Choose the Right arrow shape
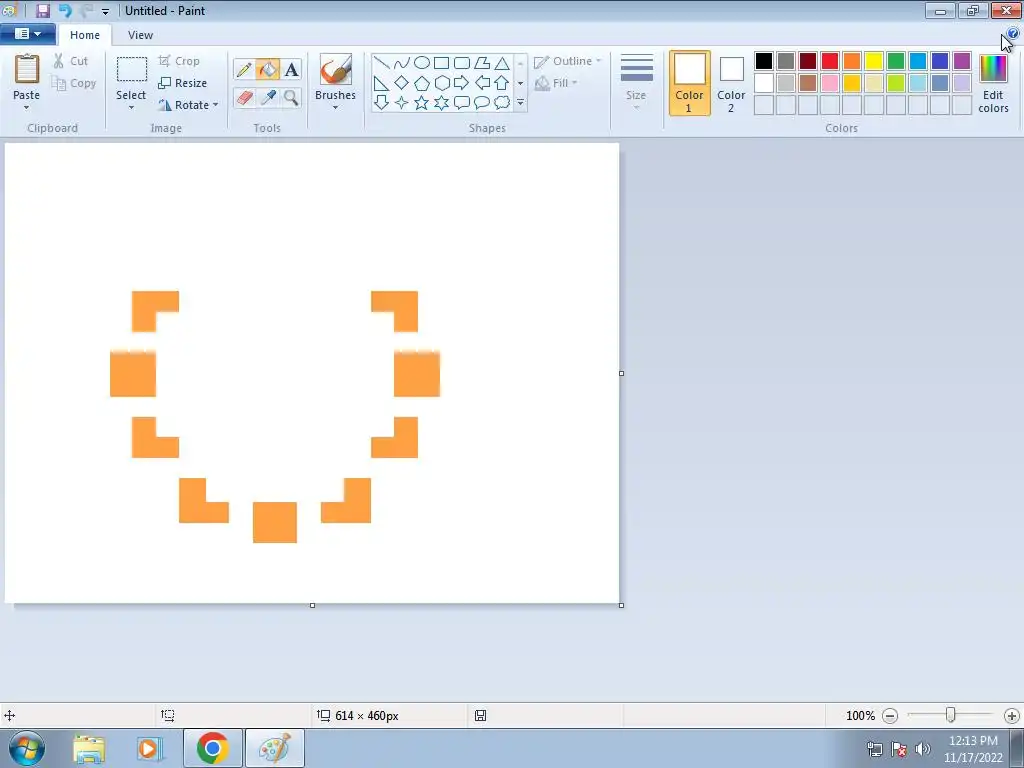 coord(462,83)
